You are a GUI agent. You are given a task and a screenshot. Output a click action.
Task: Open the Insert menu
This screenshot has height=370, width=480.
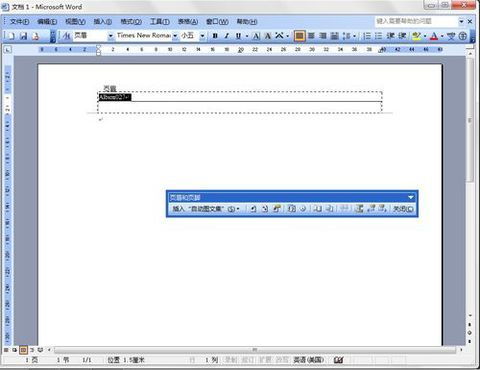point(103,22)
